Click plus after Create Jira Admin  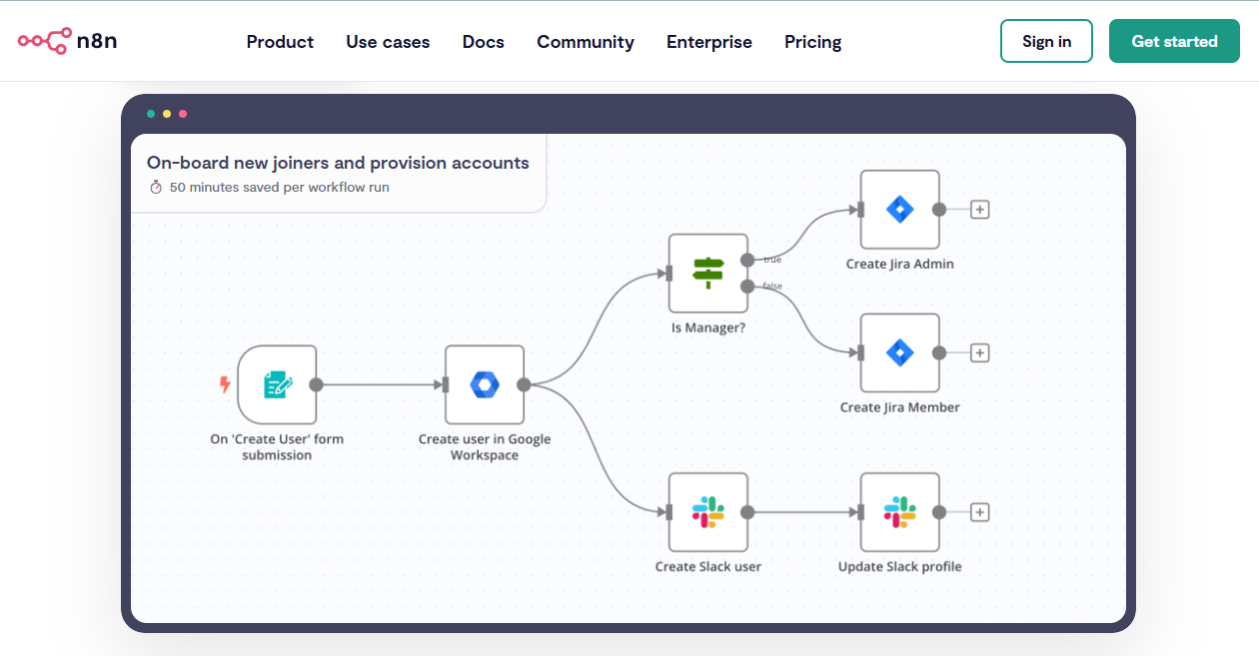click(x=980, y=210)
